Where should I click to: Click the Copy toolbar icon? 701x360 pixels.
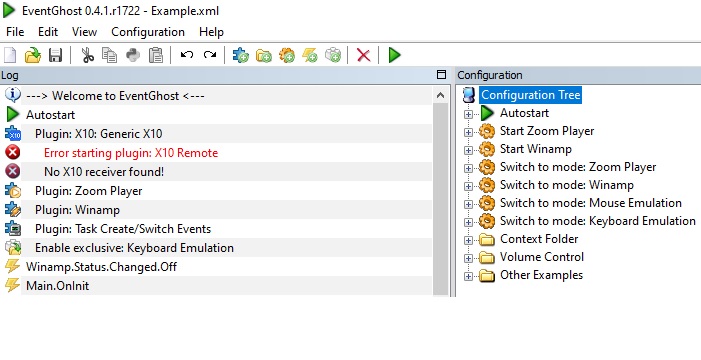[x=110, y=55]
